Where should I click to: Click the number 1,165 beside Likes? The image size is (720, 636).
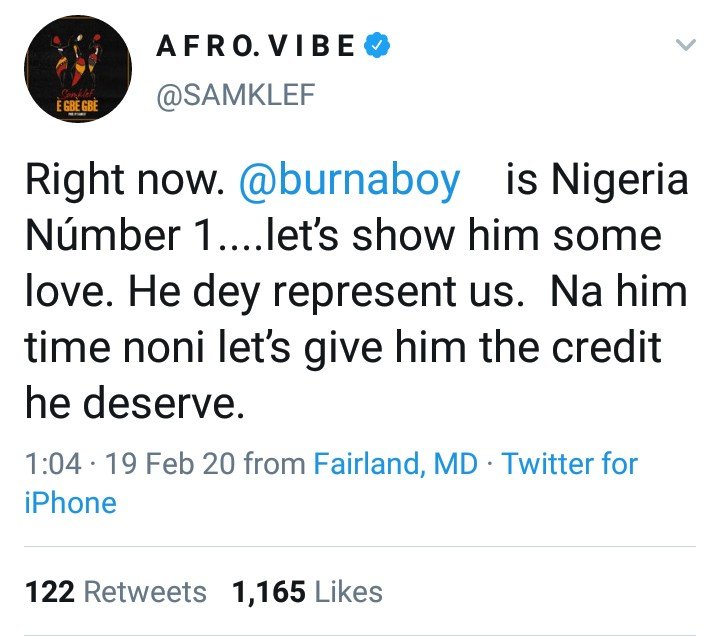(268, 591)
